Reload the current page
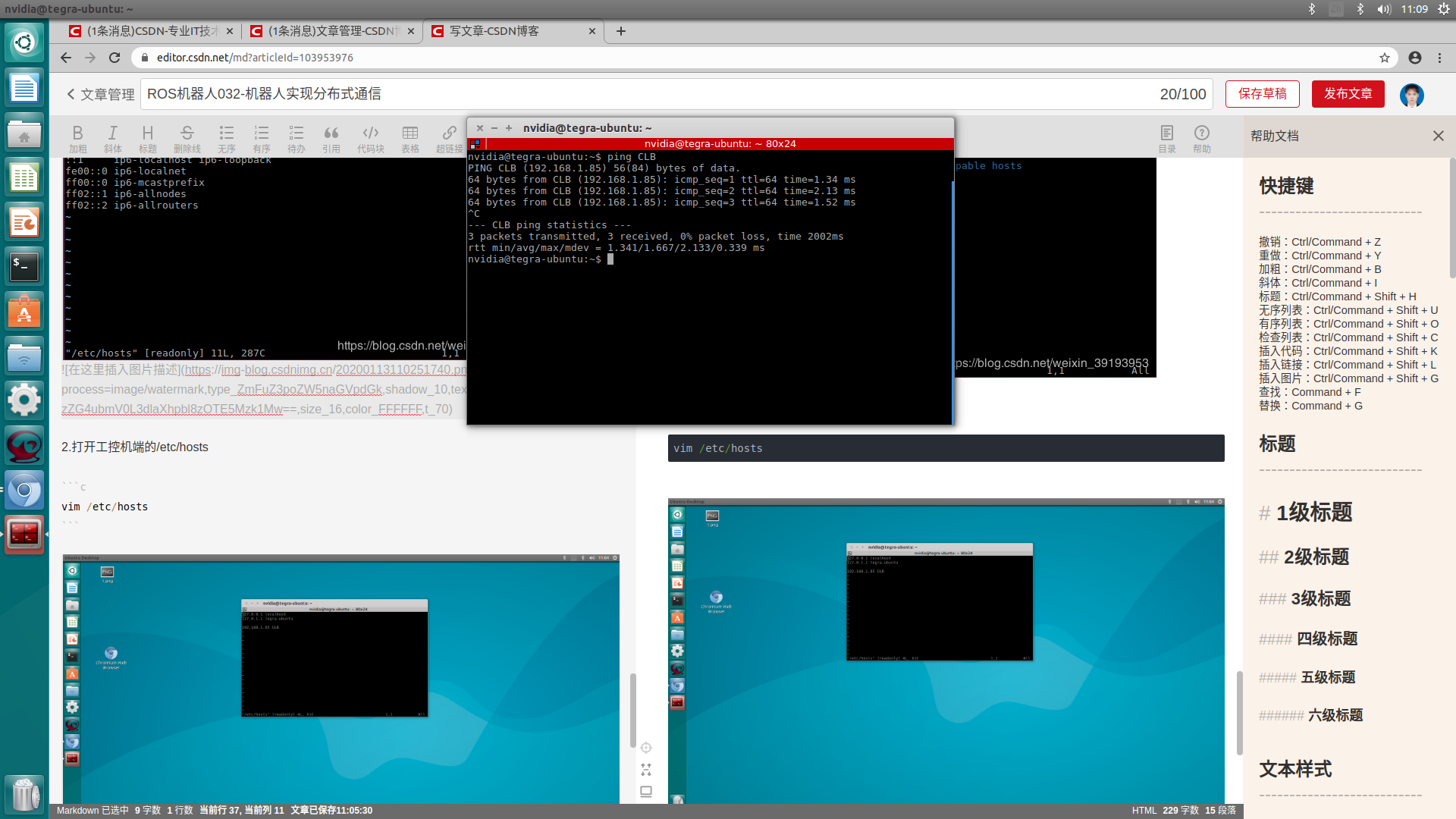1456x819 pixels. (115, 58)
